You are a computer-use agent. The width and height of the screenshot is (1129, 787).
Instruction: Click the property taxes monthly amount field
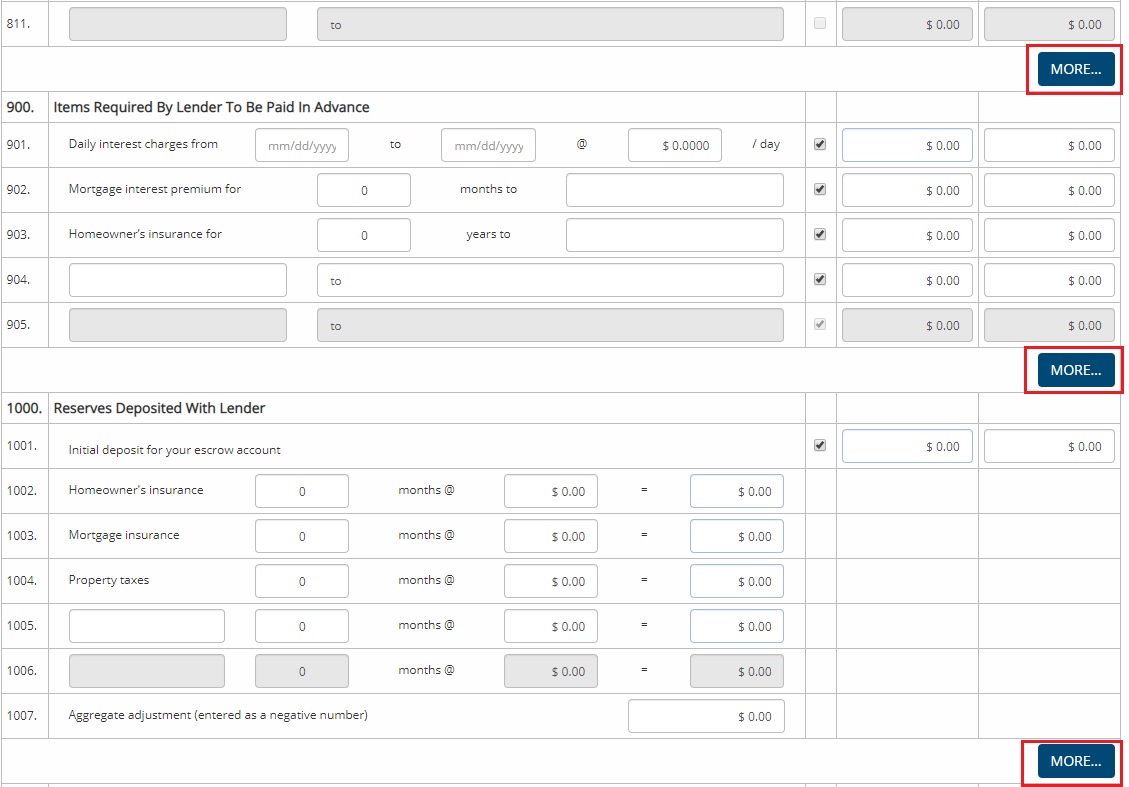coord(551,581)
